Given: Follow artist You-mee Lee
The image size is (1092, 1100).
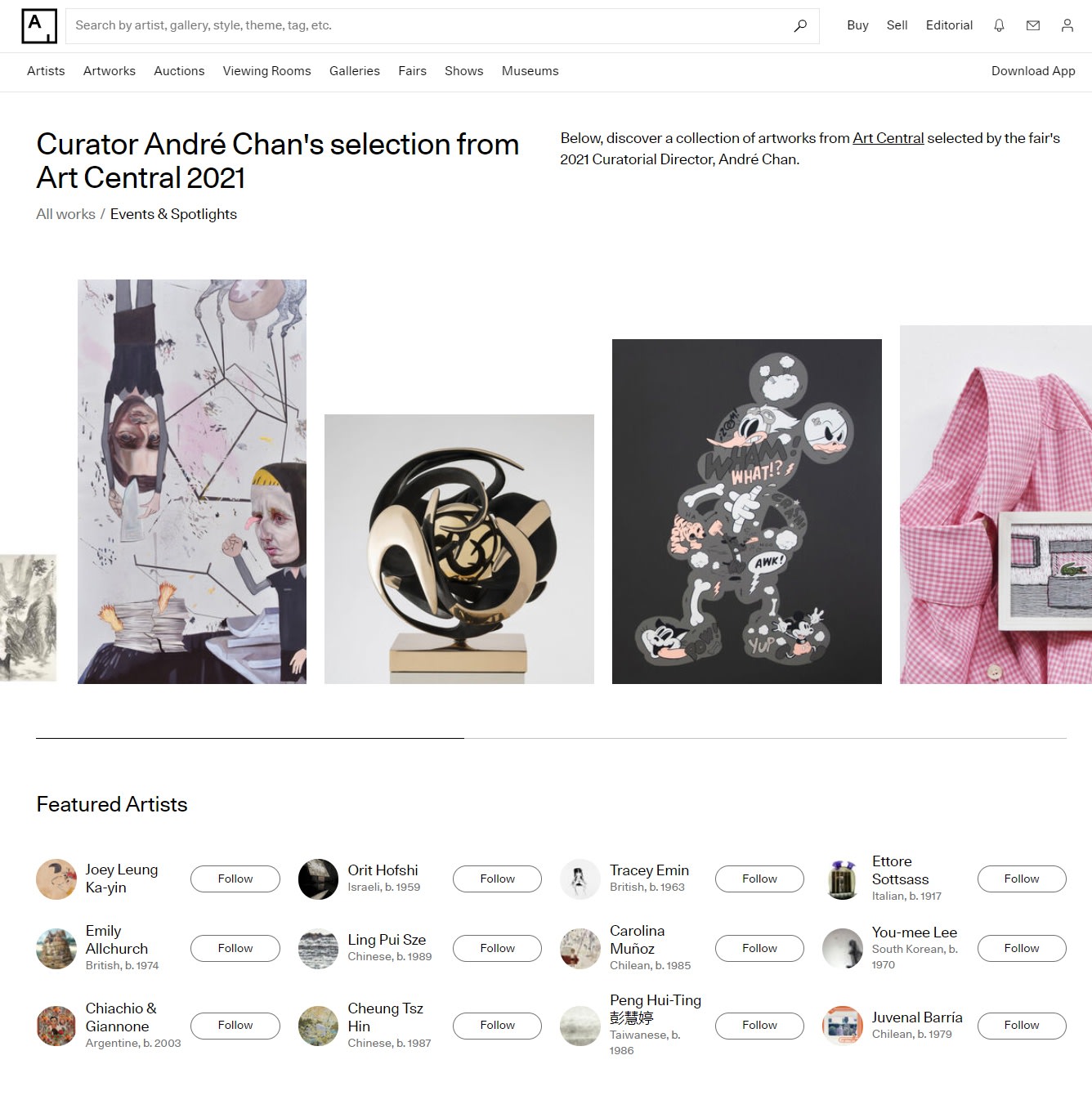Looking at the screenshot, I should click(x=1022, y=948).
